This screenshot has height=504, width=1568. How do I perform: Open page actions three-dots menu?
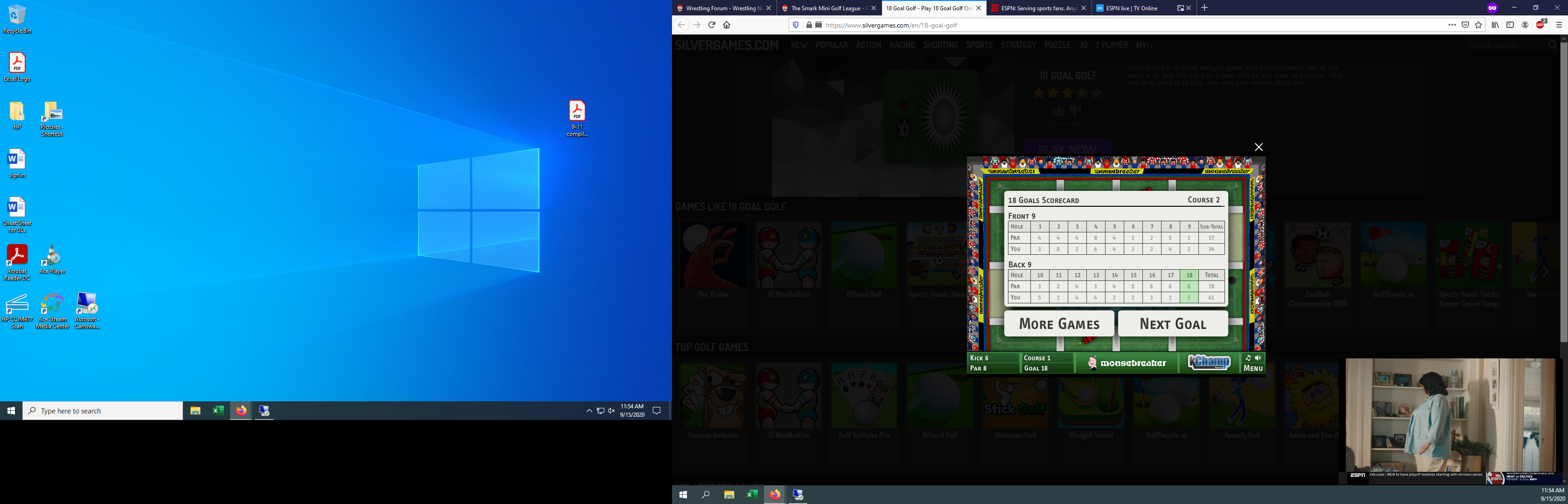pos(1452,25)
